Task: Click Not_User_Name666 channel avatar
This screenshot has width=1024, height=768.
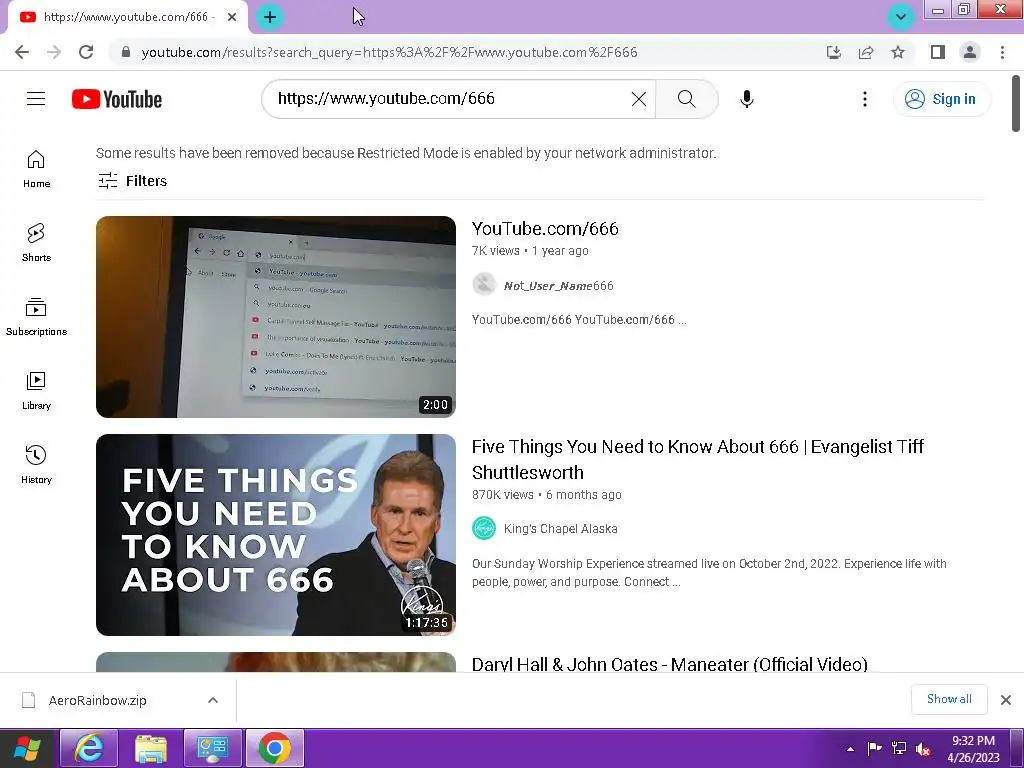Action: click(484, 284)
